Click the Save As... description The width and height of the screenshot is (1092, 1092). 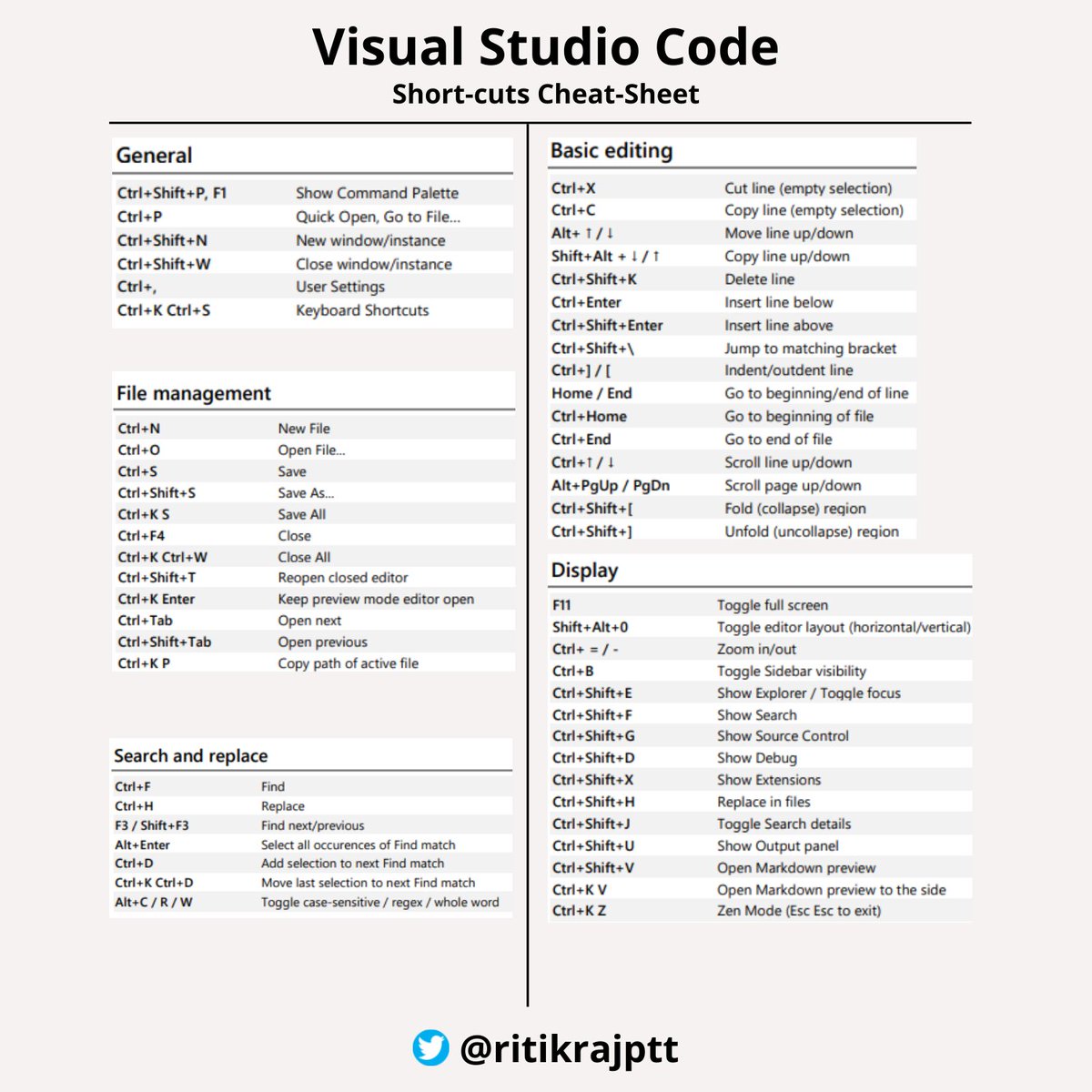click(306, 492)
